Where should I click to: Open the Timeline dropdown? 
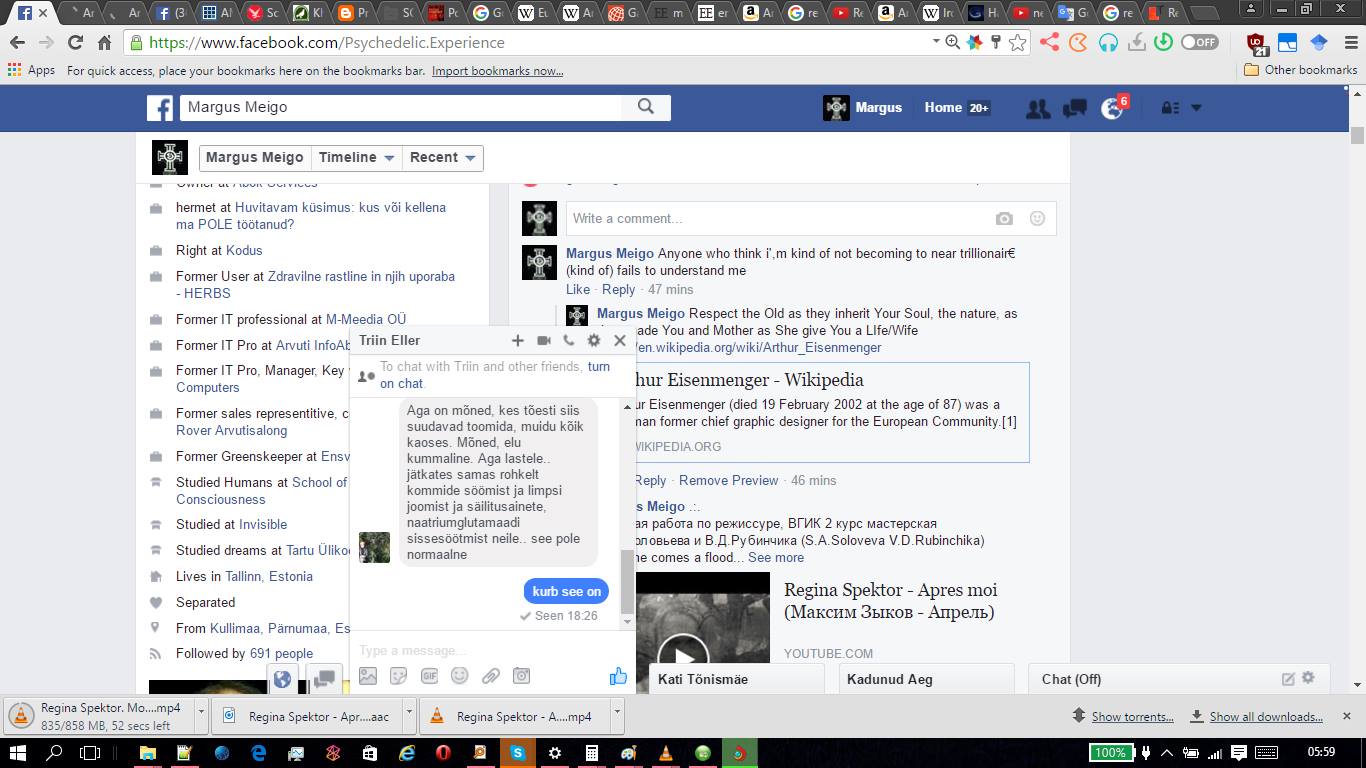tap(357, 157)
